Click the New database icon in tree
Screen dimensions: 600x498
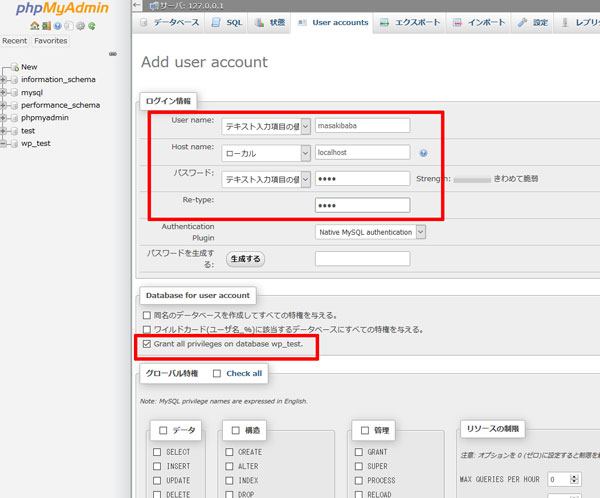click(15, 67)
